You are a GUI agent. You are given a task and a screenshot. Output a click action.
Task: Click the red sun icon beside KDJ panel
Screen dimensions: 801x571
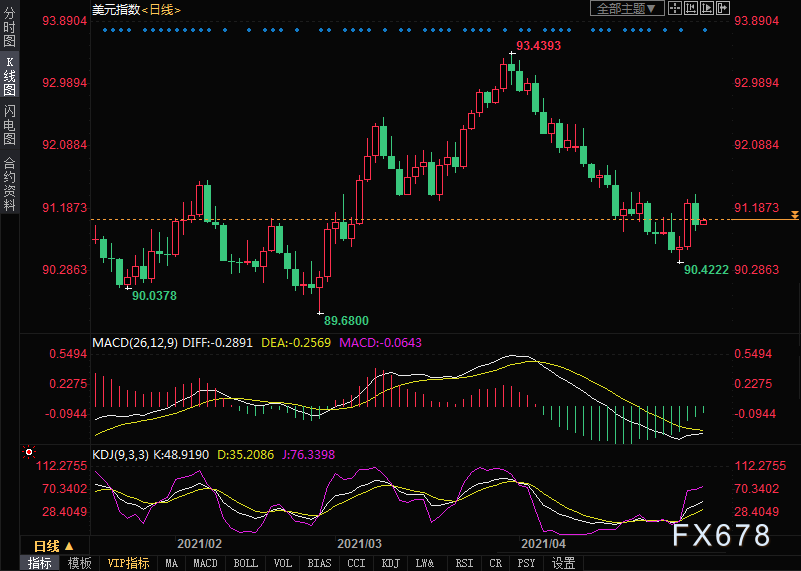[29, 452]
